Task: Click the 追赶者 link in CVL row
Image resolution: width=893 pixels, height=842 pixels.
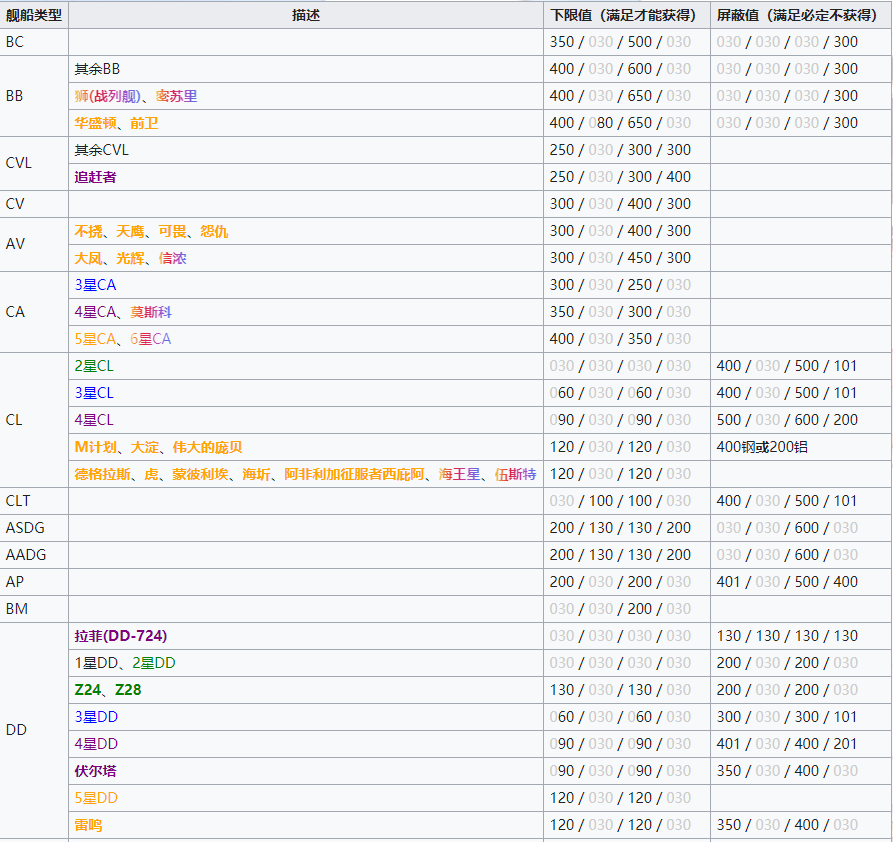Action: (x=95, y=177)
